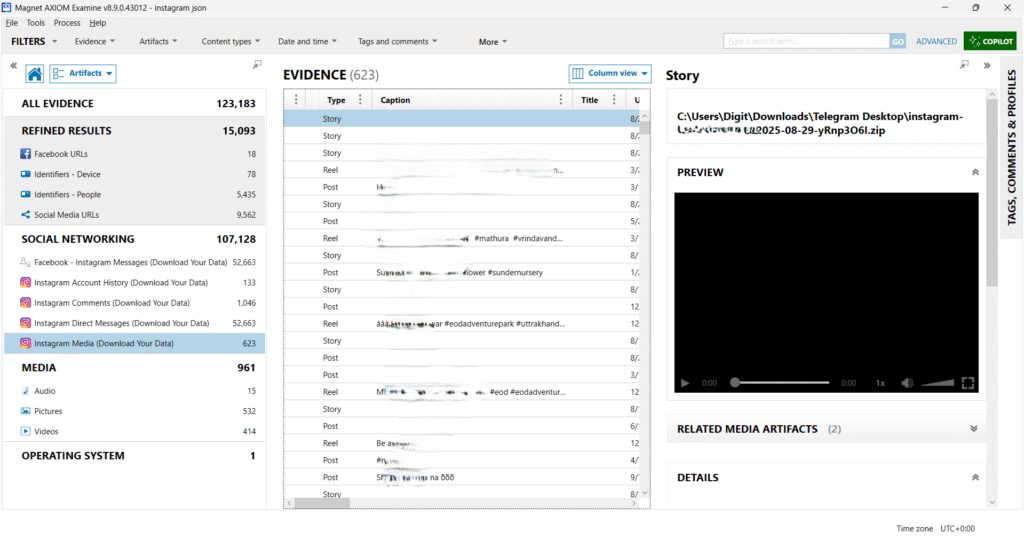Viewport: 1024px width, 541px height.
Task: Open the Date and time filter
Action: click(308, 42)
